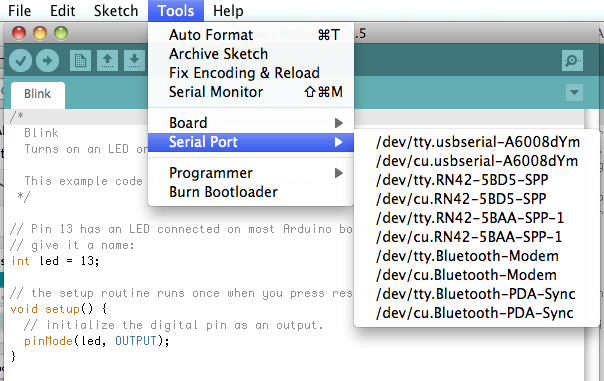Click comment line 'give it a name:'

pos(82,245)
